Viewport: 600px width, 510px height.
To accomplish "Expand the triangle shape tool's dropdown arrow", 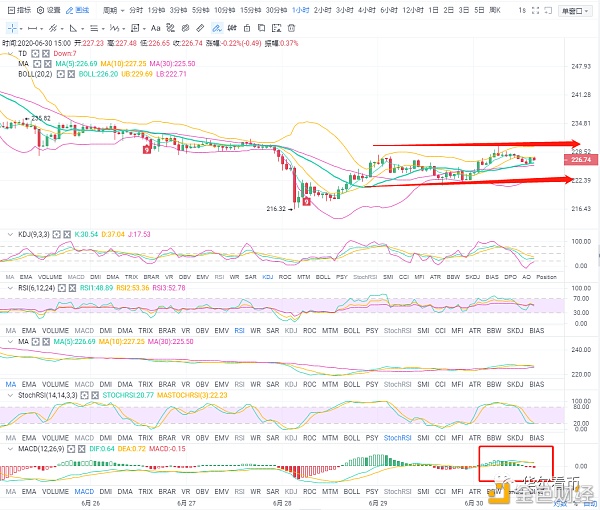I will [x=82, y=29].
